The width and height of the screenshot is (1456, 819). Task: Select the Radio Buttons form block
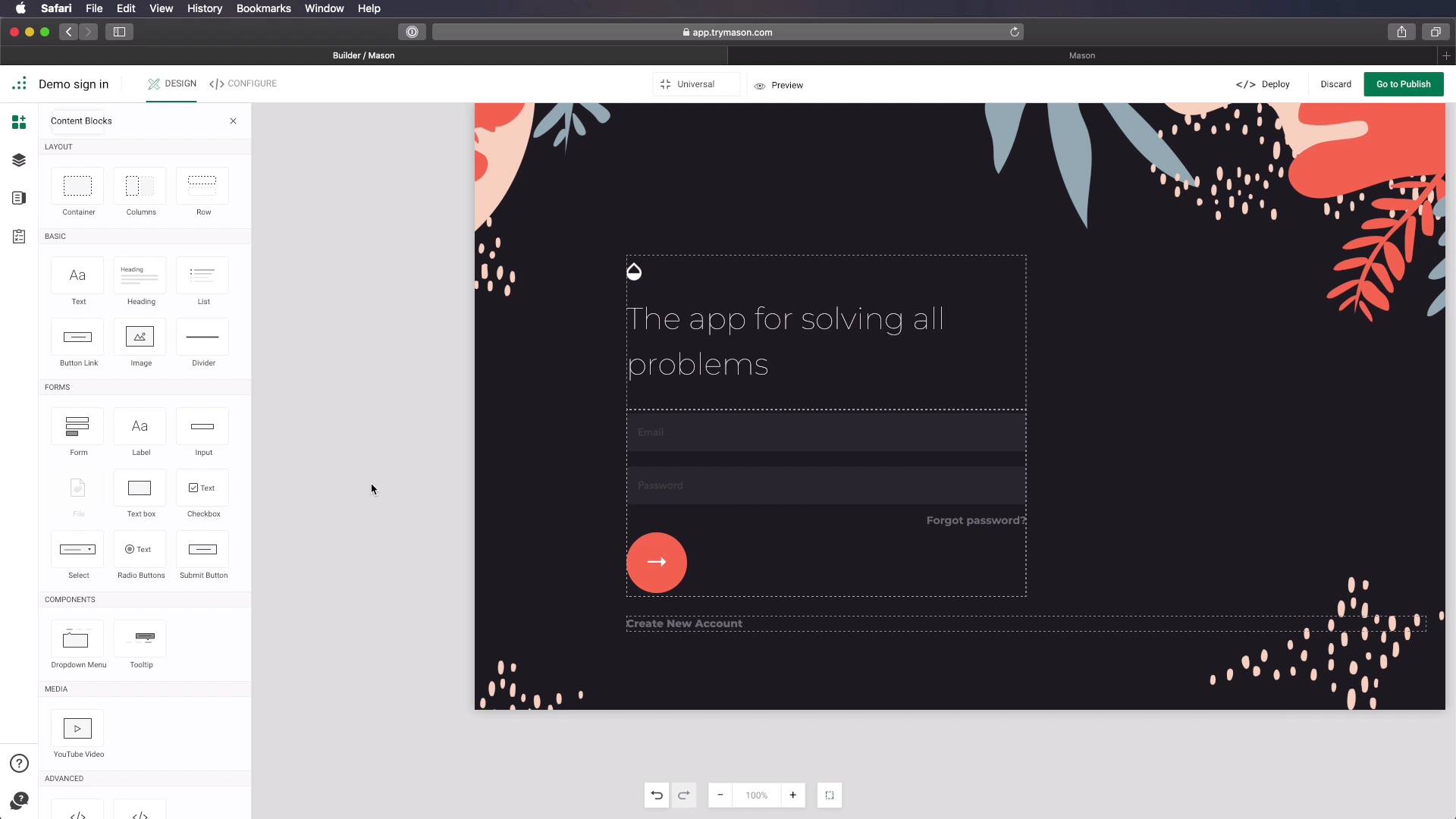pyautogui.click(x=140, y=550)
